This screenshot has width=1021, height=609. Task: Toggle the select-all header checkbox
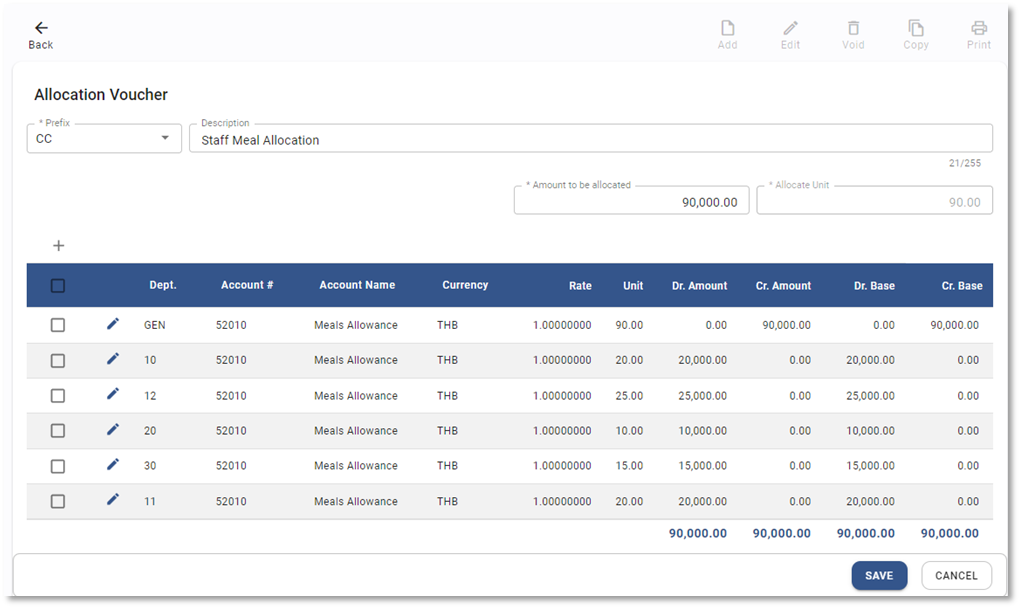[58, 286]
